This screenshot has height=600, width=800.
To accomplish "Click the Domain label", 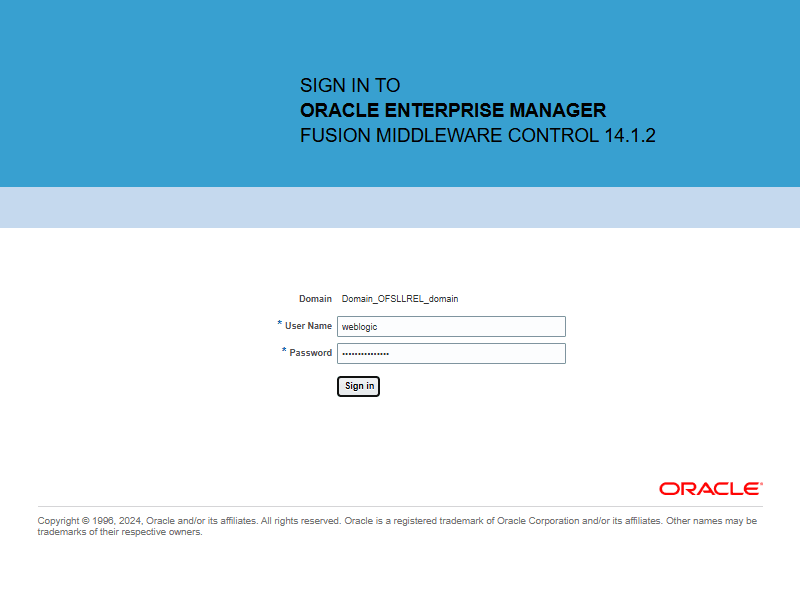I will pyautogui.click(x=315, y=299).
